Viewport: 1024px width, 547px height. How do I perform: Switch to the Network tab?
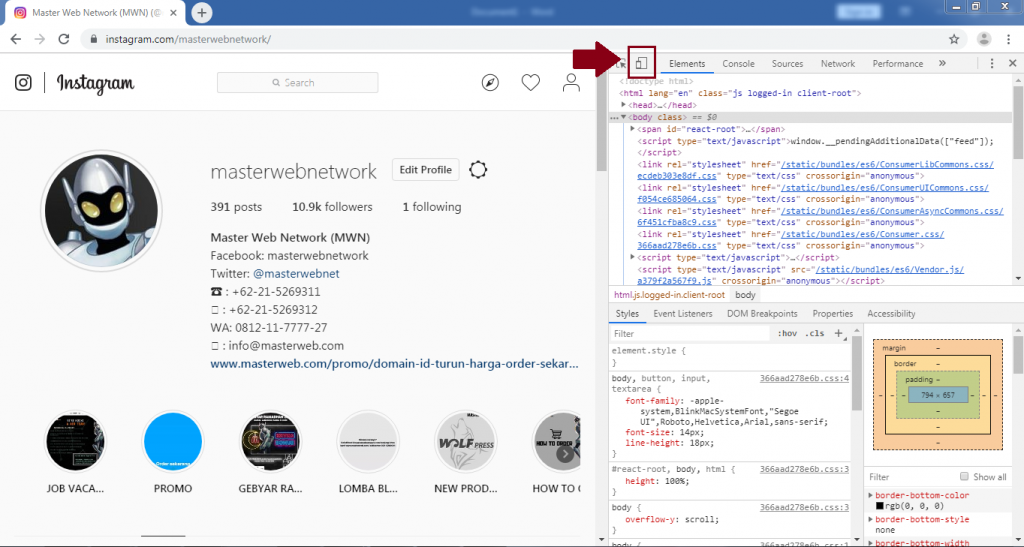click(x=837, y=63)
